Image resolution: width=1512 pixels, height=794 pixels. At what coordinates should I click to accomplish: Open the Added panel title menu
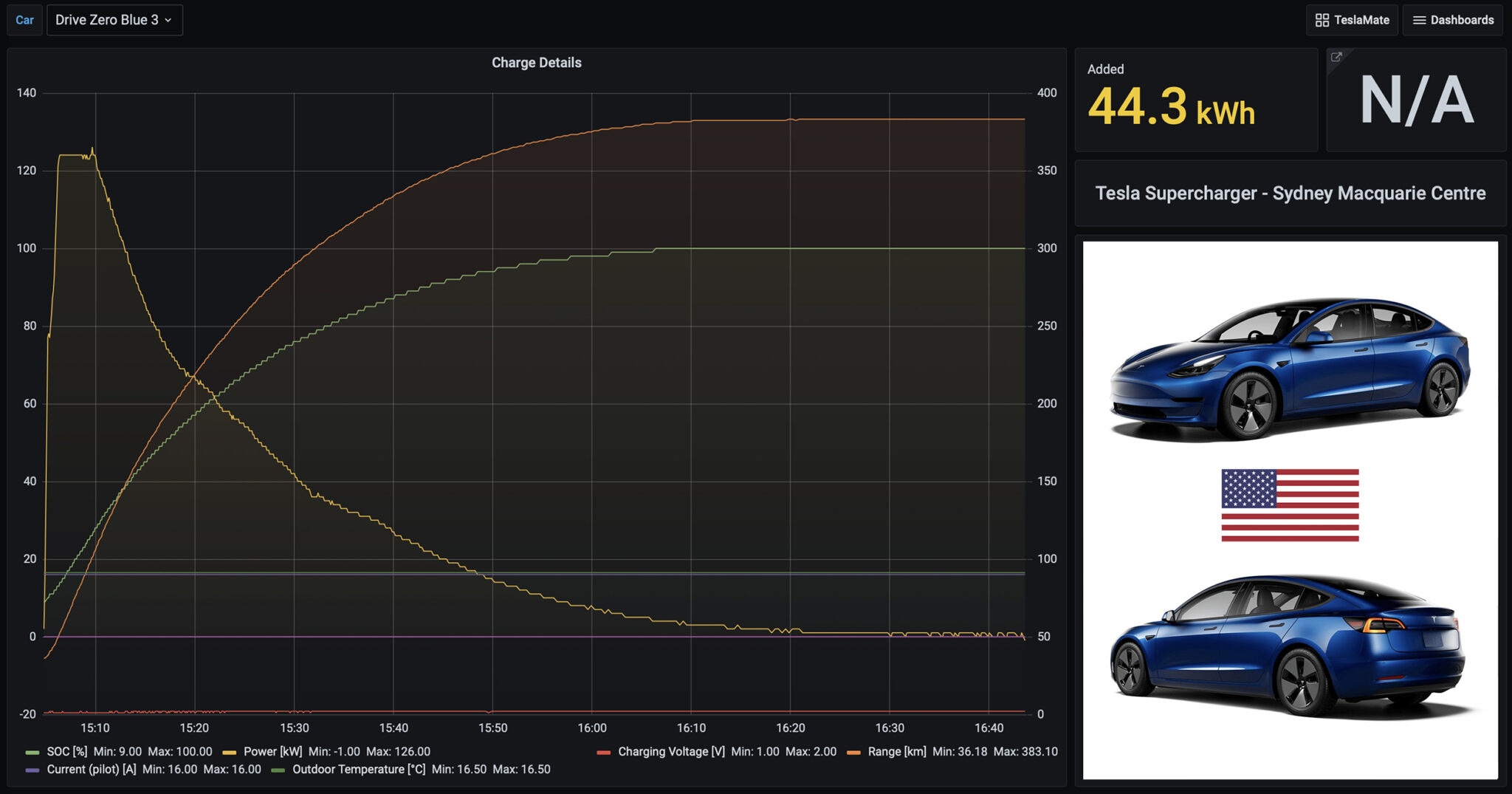1106,69
